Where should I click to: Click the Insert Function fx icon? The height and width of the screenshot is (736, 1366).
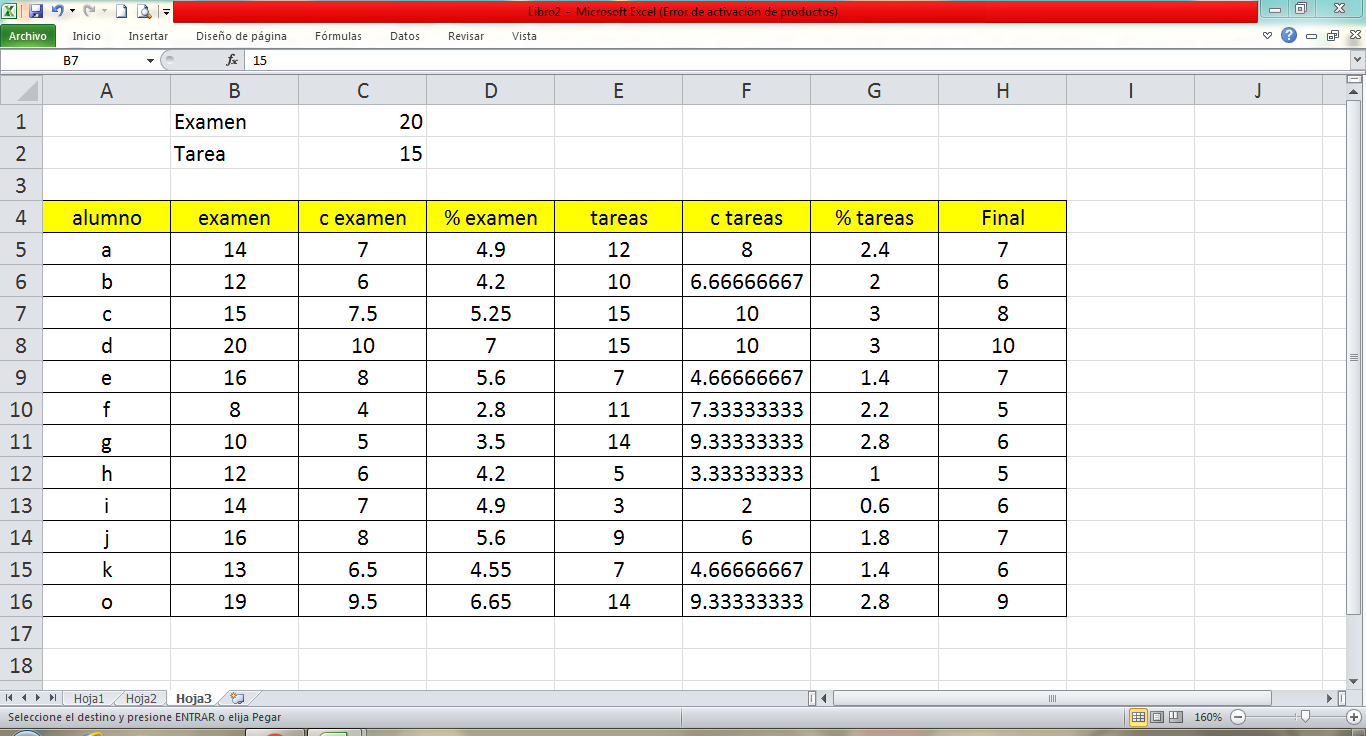(231, 61)
